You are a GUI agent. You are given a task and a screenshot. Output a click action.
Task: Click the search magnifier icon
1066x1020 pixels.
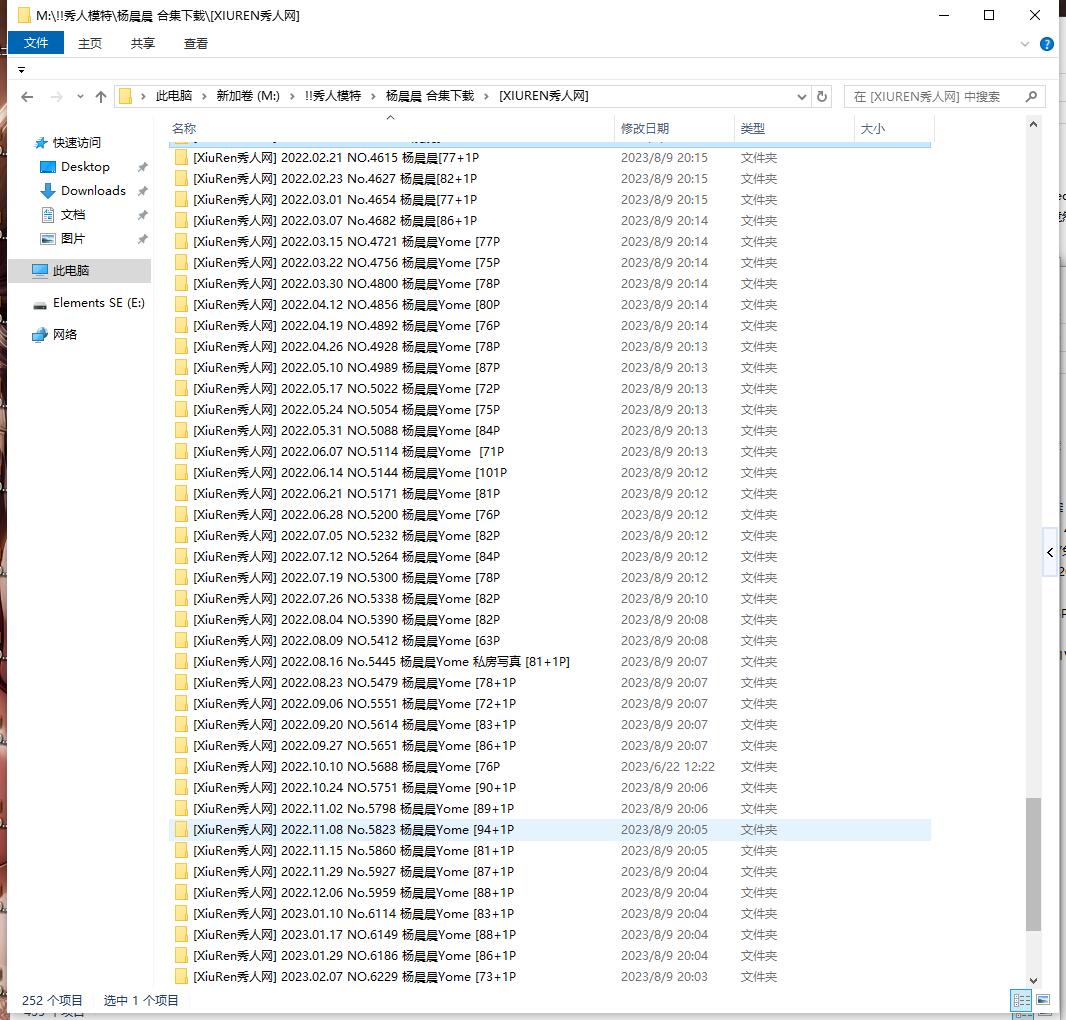(1031, 97)
